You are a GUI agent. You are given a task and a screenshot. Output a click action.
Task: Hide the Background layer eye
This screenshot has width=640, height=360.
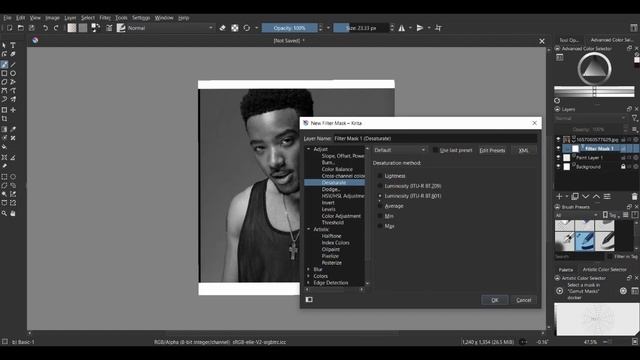(x=558, y=167)
